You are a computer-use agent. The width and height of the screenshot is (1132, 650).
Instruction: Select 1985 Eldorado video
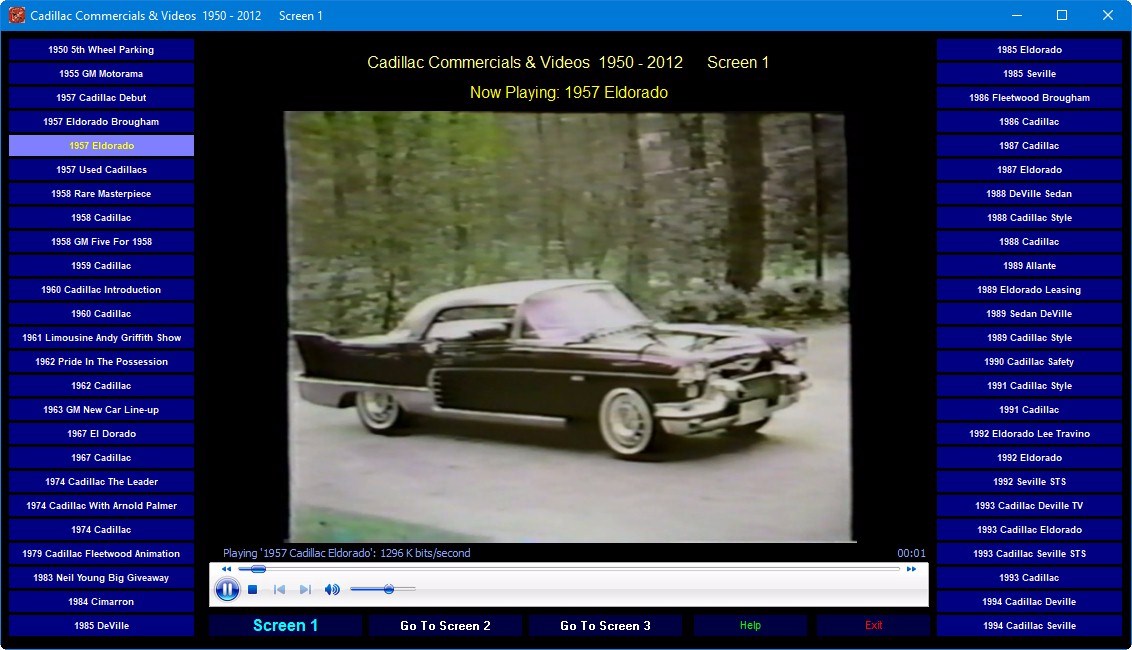[x=1029, y=50]
